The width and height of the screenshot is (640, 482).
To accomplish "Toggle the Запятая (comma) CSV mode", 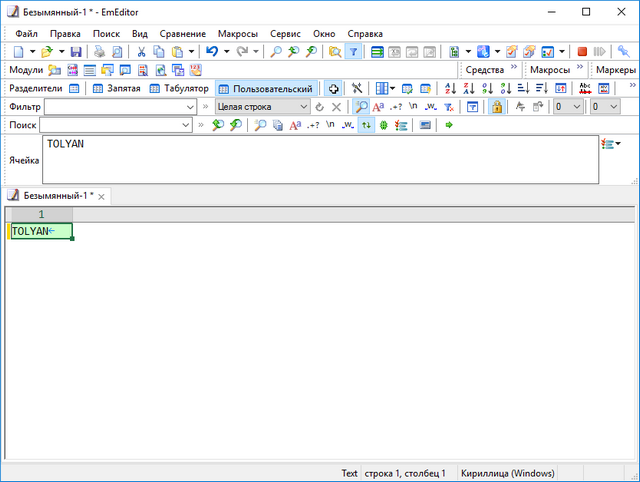I will (117, 89).
